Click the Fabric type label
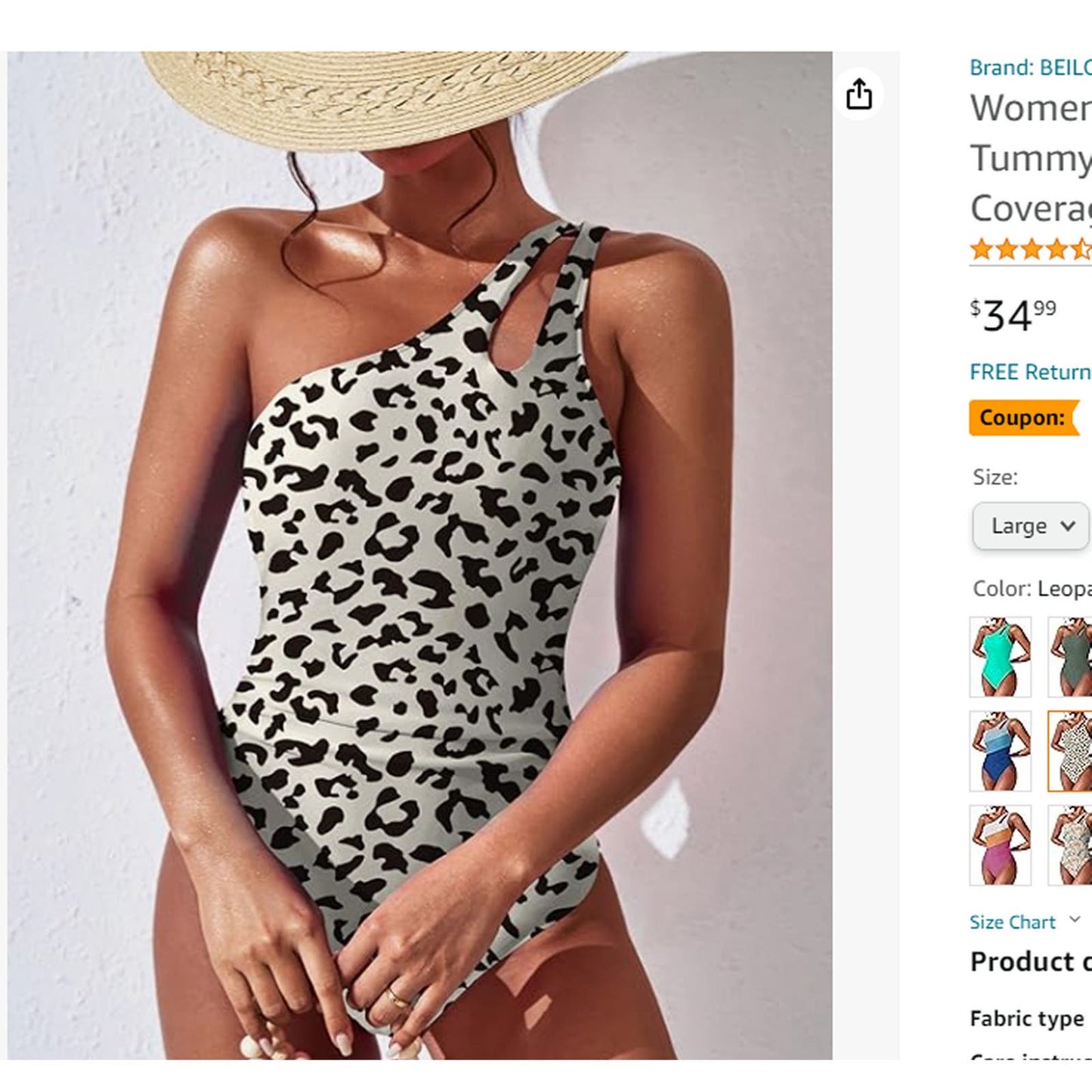The width and height of the screenshot is (1092, 1092). coord(1026,1019)
